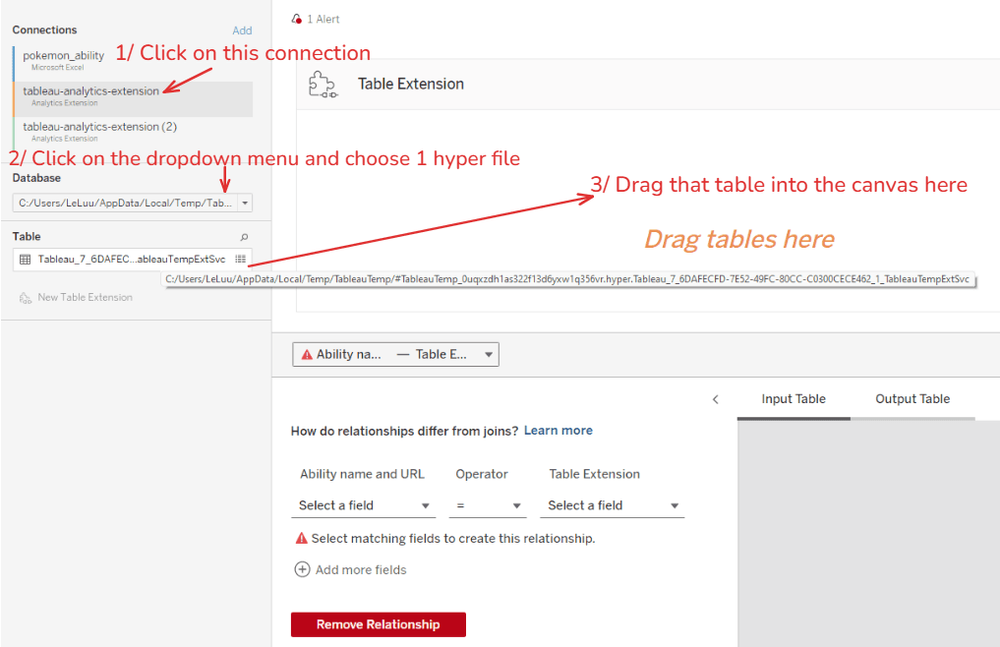Switch to the Input Table tab

(793, 399)
